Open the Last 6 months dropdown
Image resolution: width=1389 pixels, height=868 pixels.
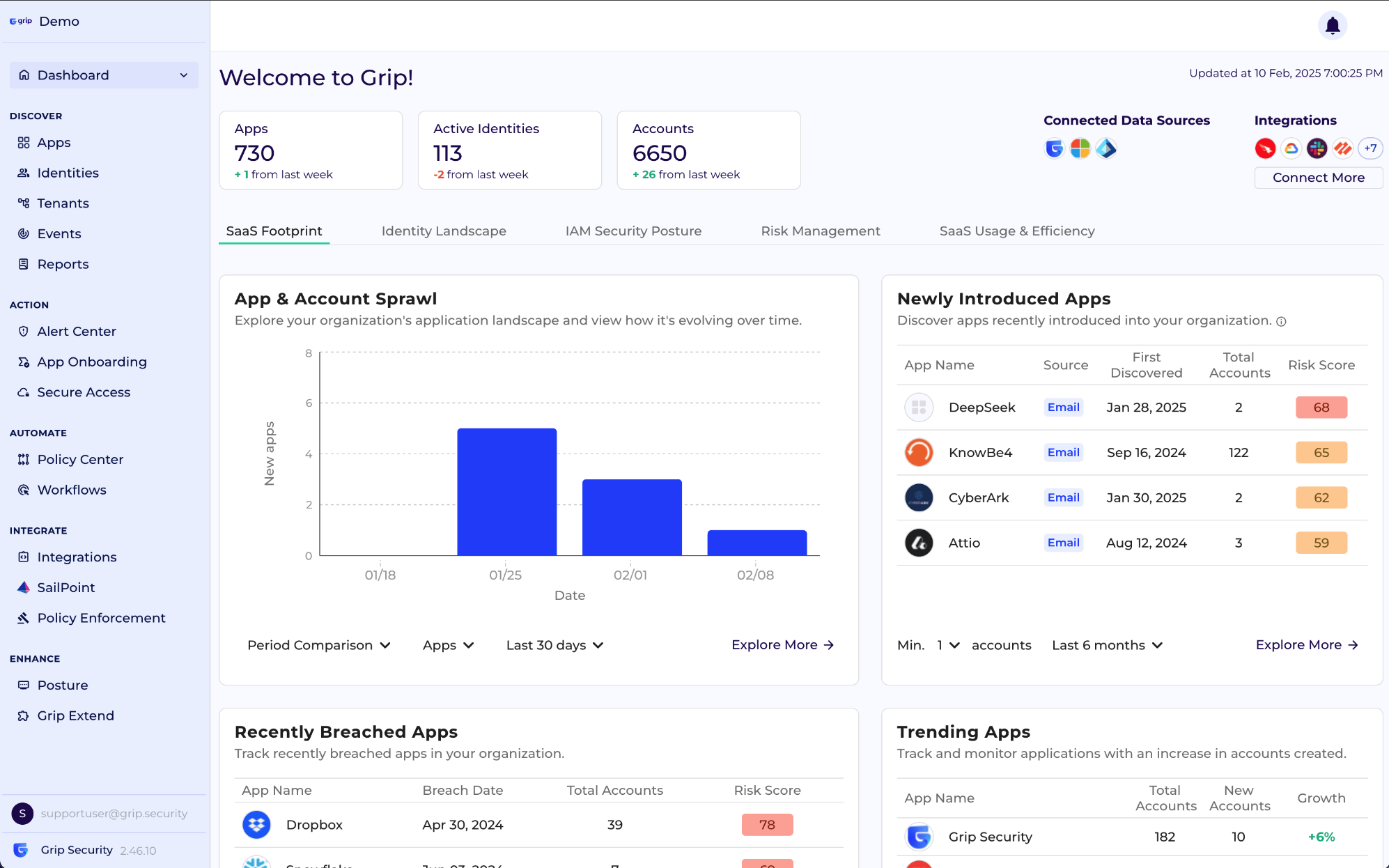(1107, 645)
